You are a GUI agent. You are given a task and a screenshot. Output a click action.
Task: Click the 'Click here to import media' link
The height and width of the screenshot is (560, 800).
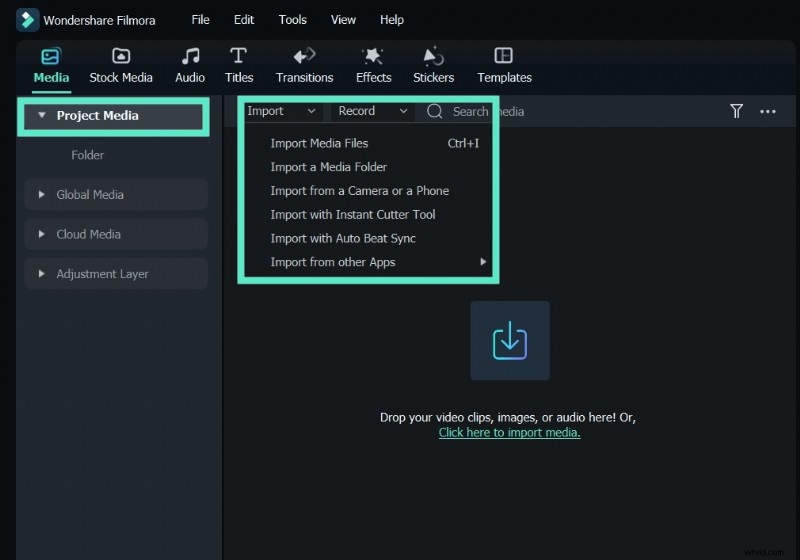(x=509, y=433)
